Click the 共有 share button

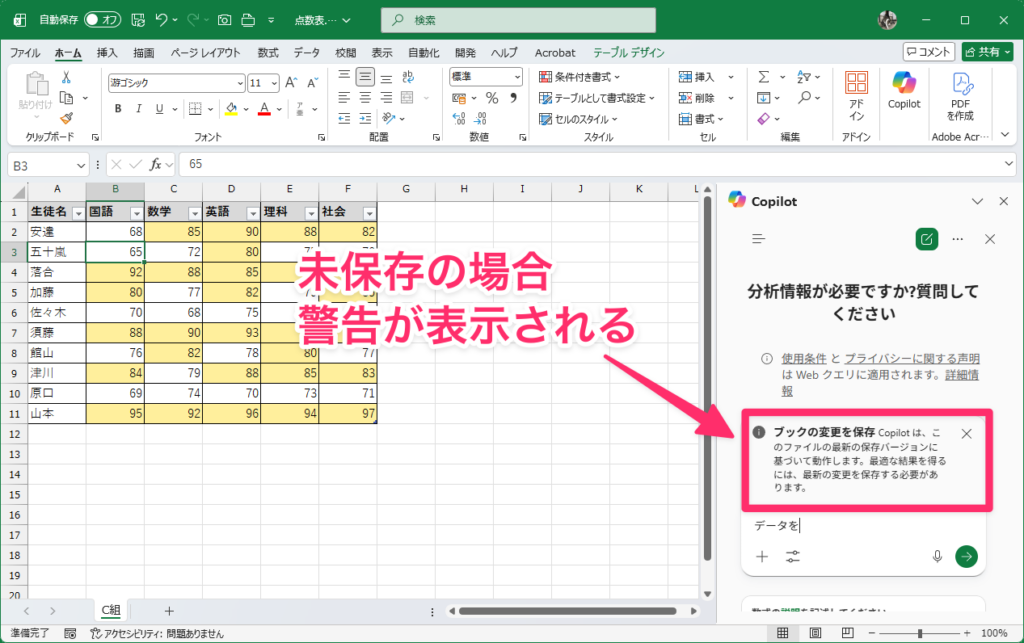[987, 52]
